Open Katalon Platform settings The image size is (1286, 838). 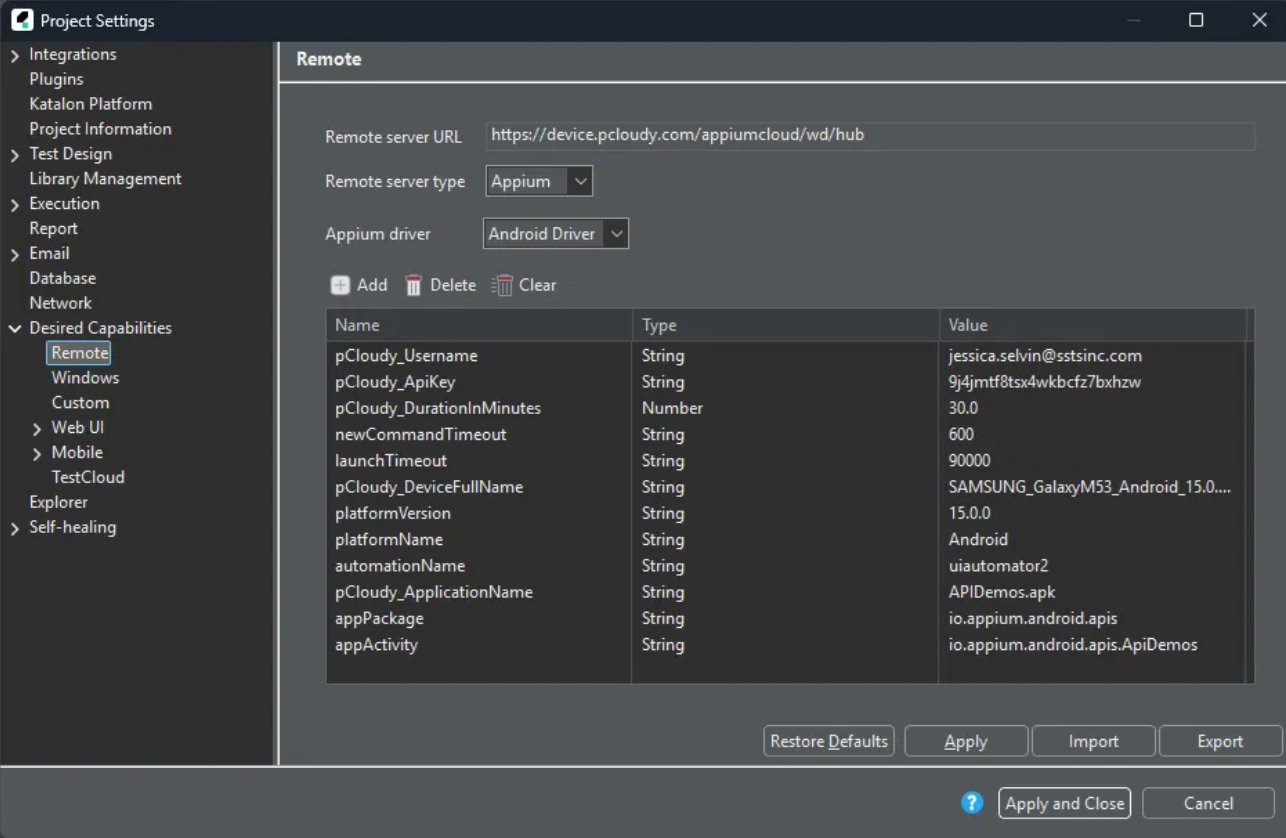(x=91, y=104)
